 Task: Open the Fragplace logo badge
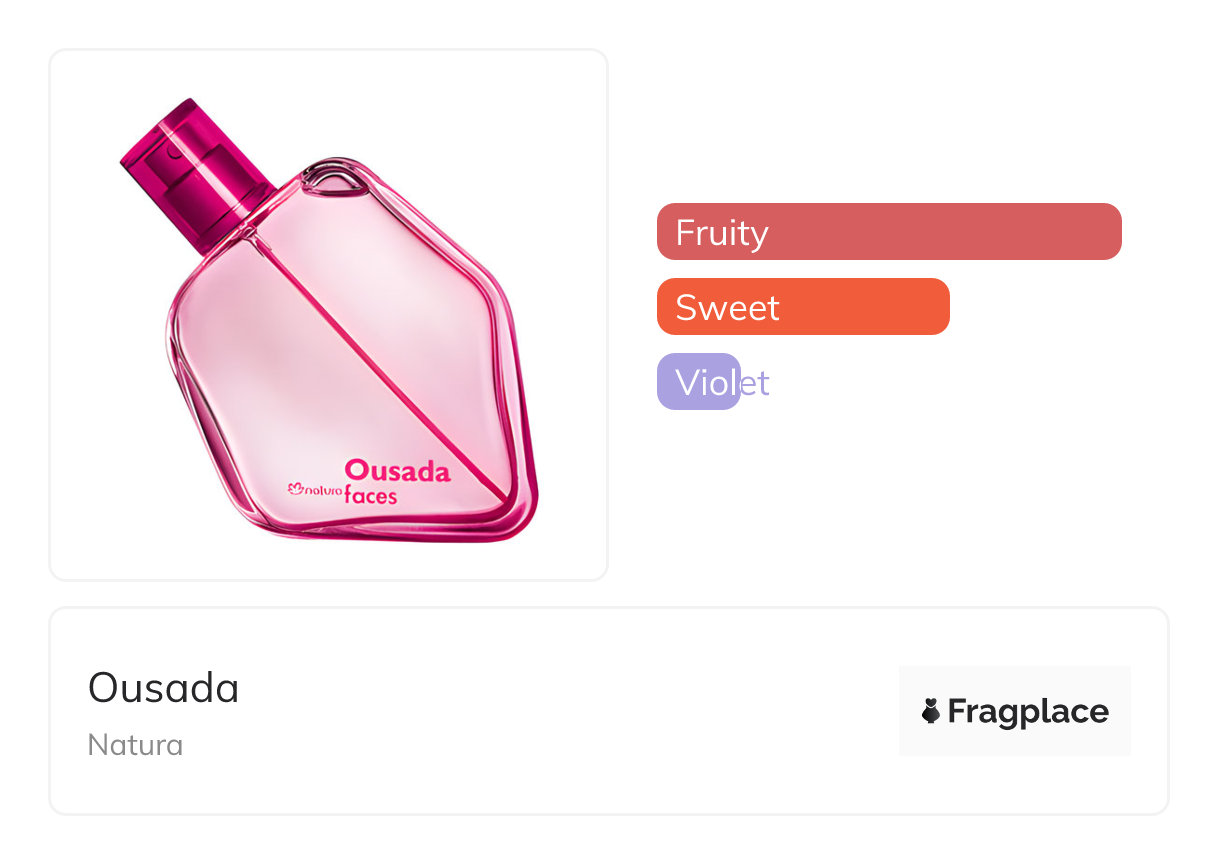1014,711
